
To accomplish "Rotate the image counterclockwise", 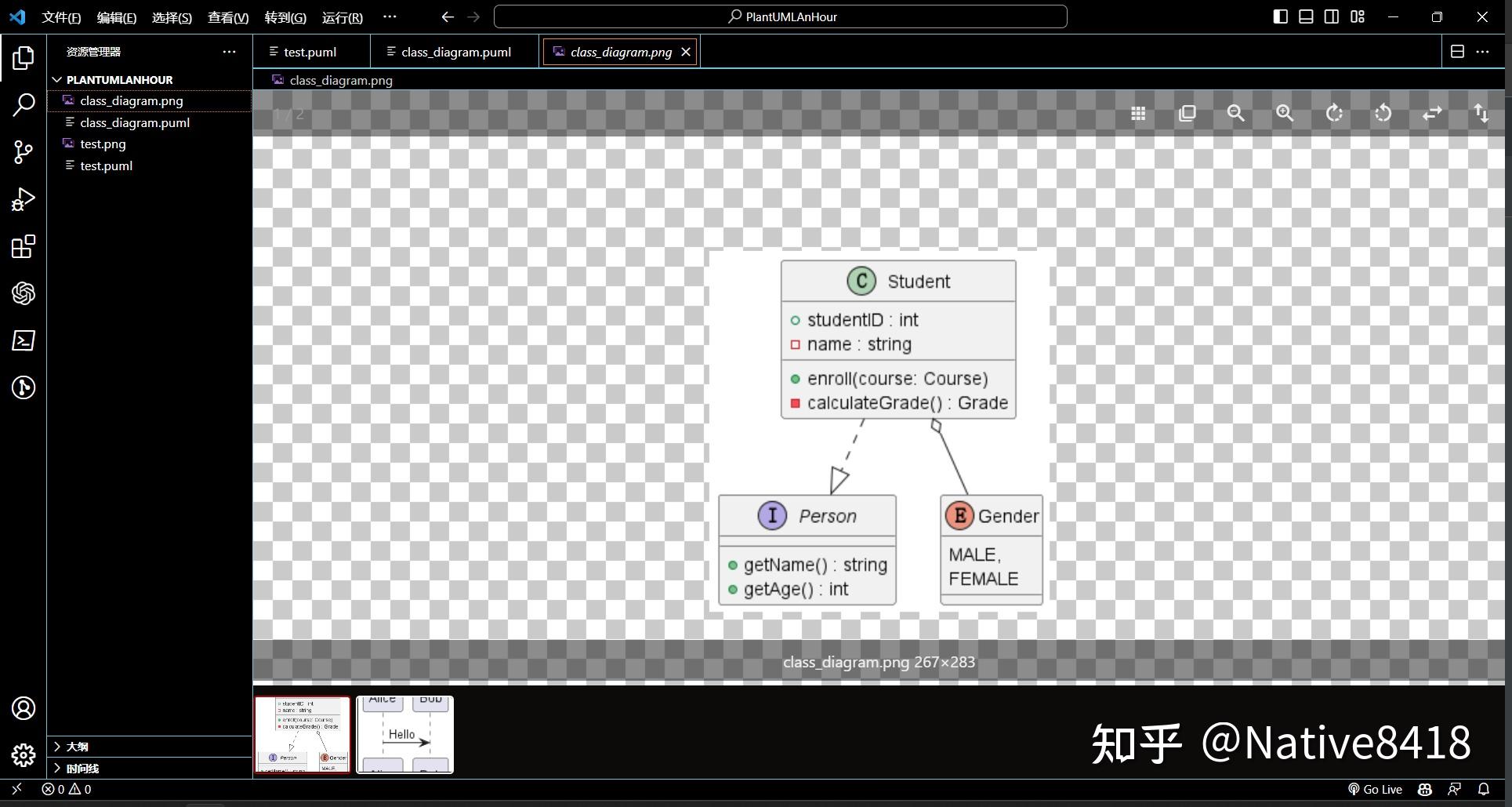I will point(1383,114).
